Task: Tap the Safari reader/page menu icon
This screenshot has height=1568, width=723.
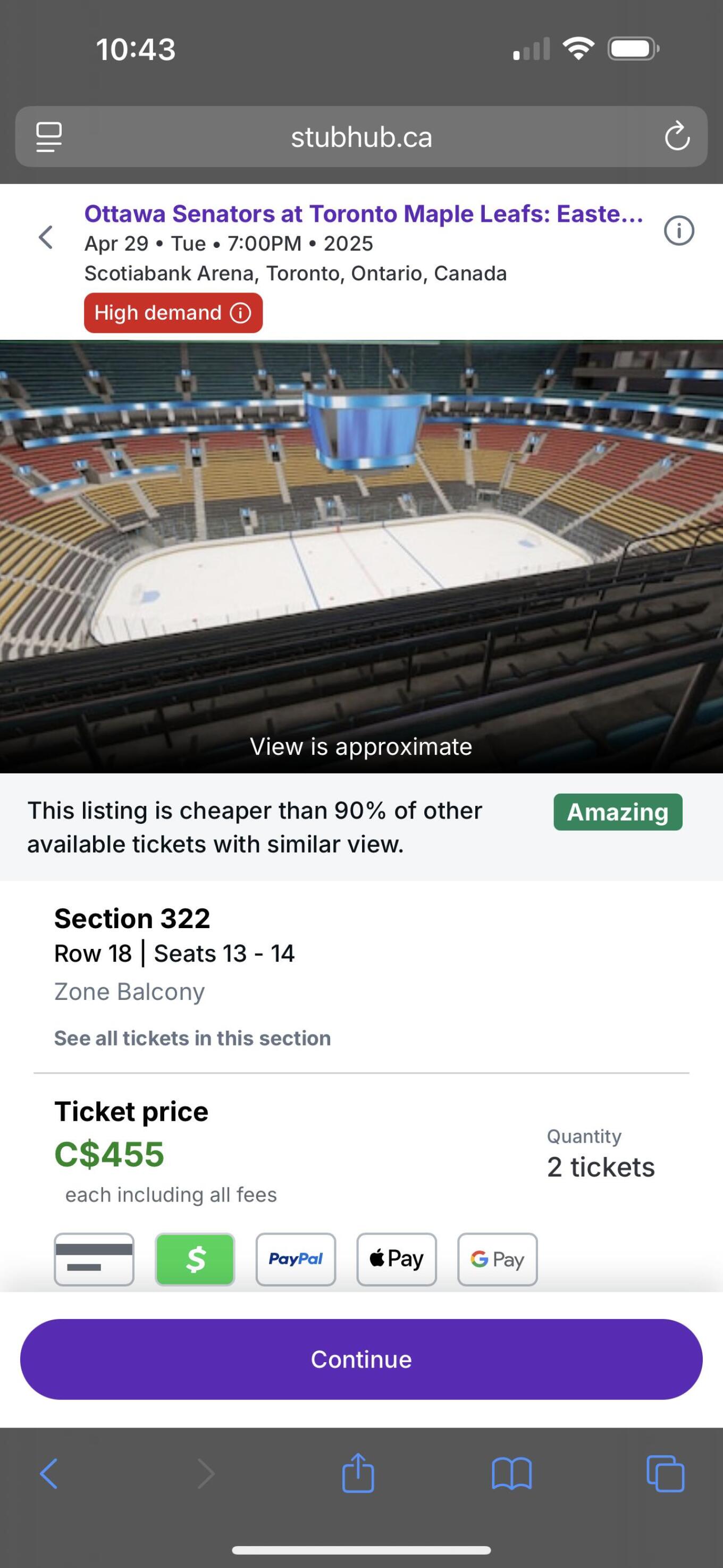Action: click(49, 137)
